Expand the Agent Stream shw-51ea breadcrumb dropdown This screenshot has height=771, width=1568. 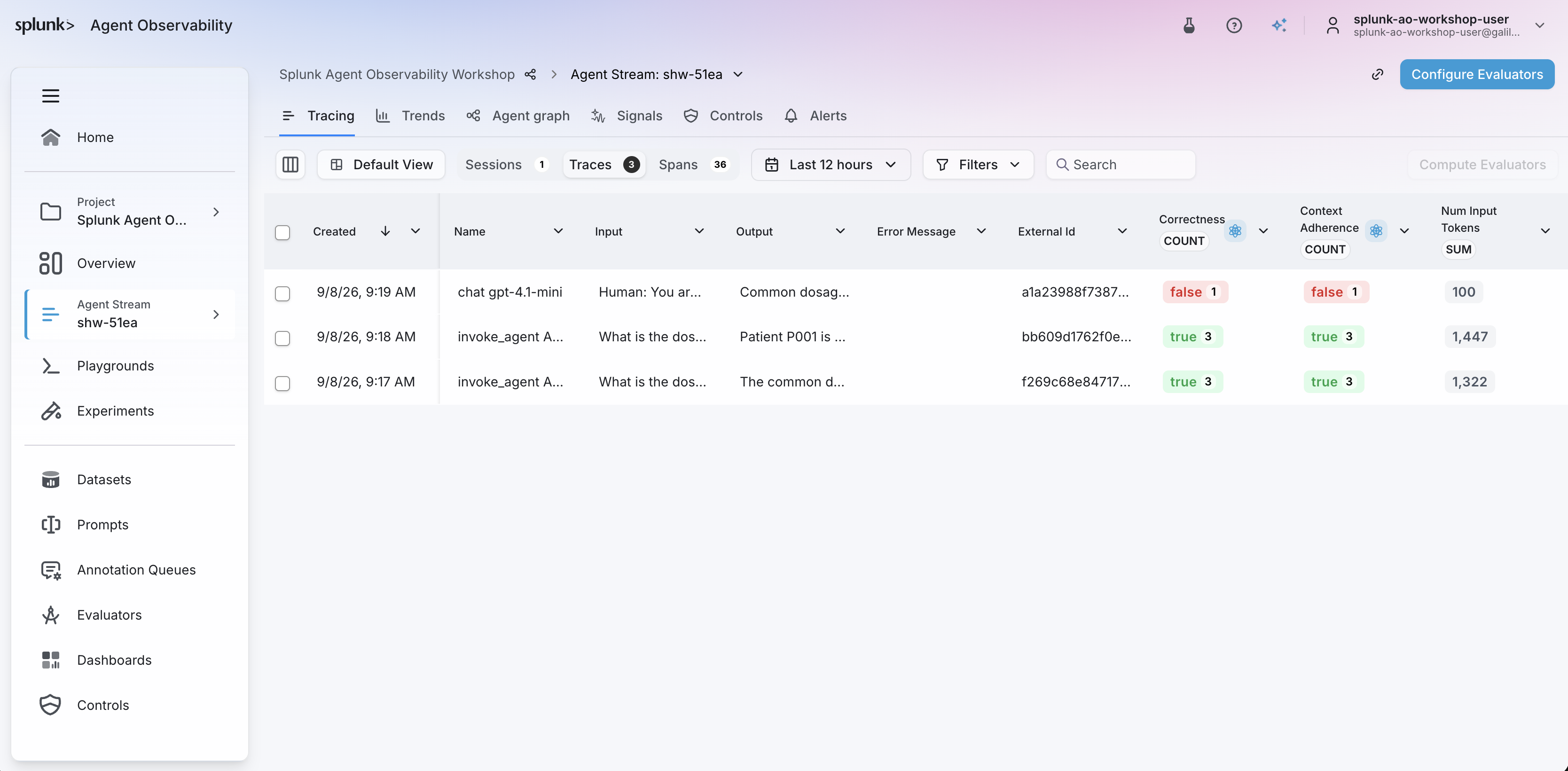[x=738, y=74]
